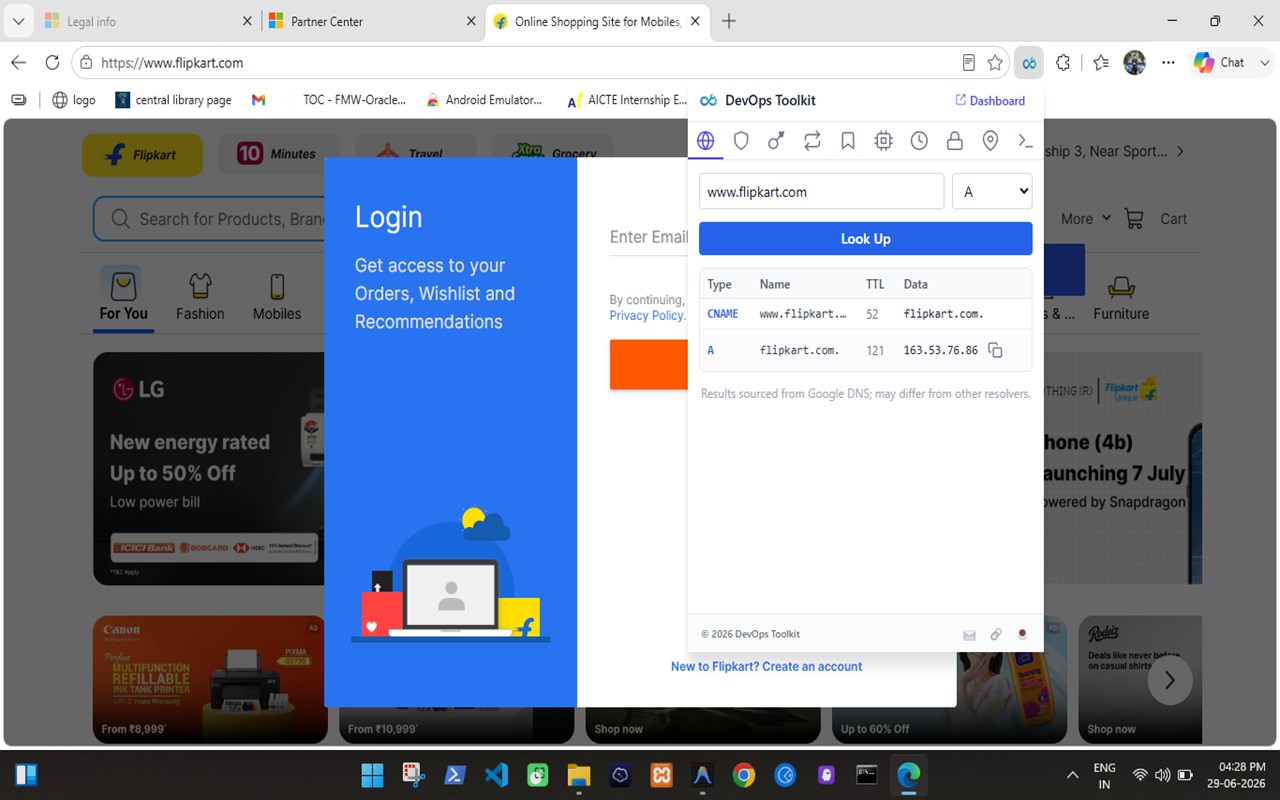Click the chain link icon in toolkit footer
Screen dimensions: 1280x800
click(x=996, y=634)
